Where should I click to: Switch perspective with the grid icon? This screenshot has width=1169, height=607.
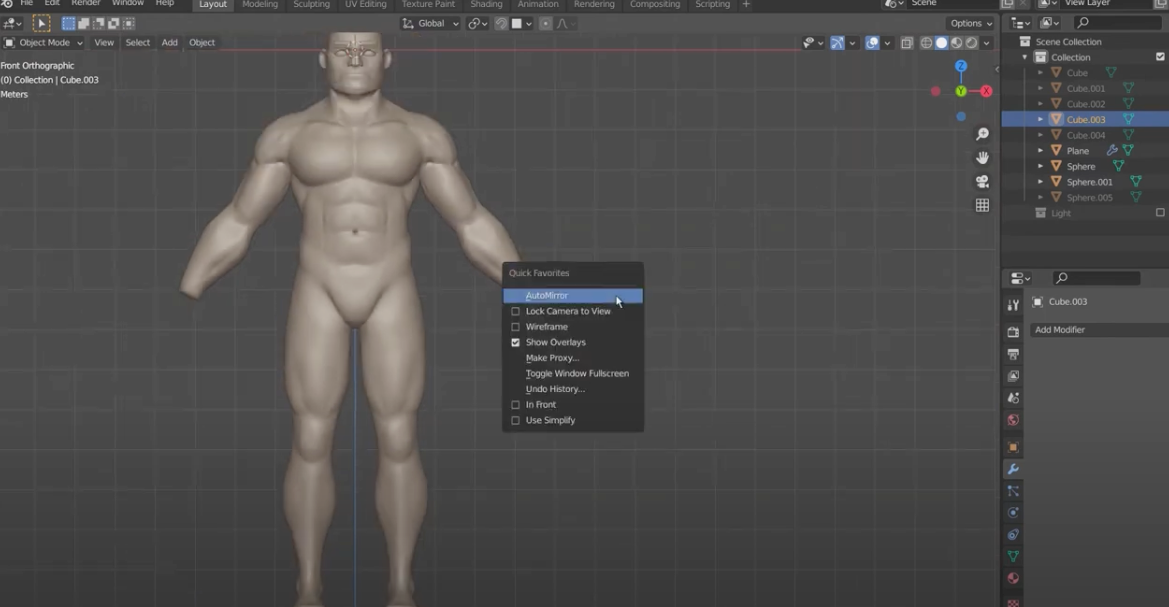coord(983,205)
